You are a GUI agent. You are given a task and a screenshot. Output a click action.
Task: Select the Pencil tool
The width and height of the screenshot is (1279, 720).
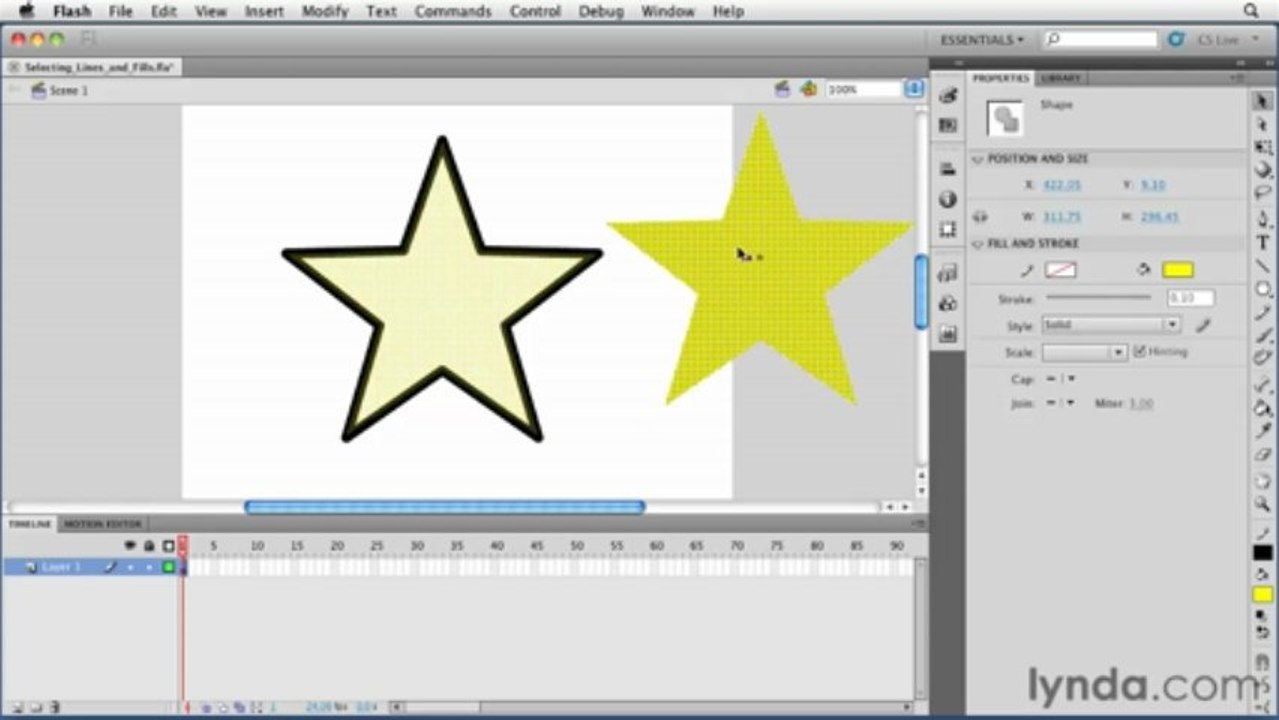click(1263, 312)
